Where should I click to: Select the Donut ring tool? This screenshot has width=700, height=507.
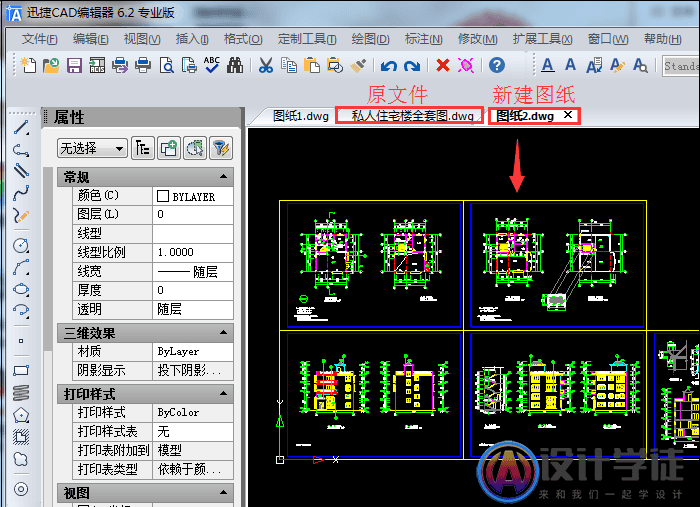21,489
